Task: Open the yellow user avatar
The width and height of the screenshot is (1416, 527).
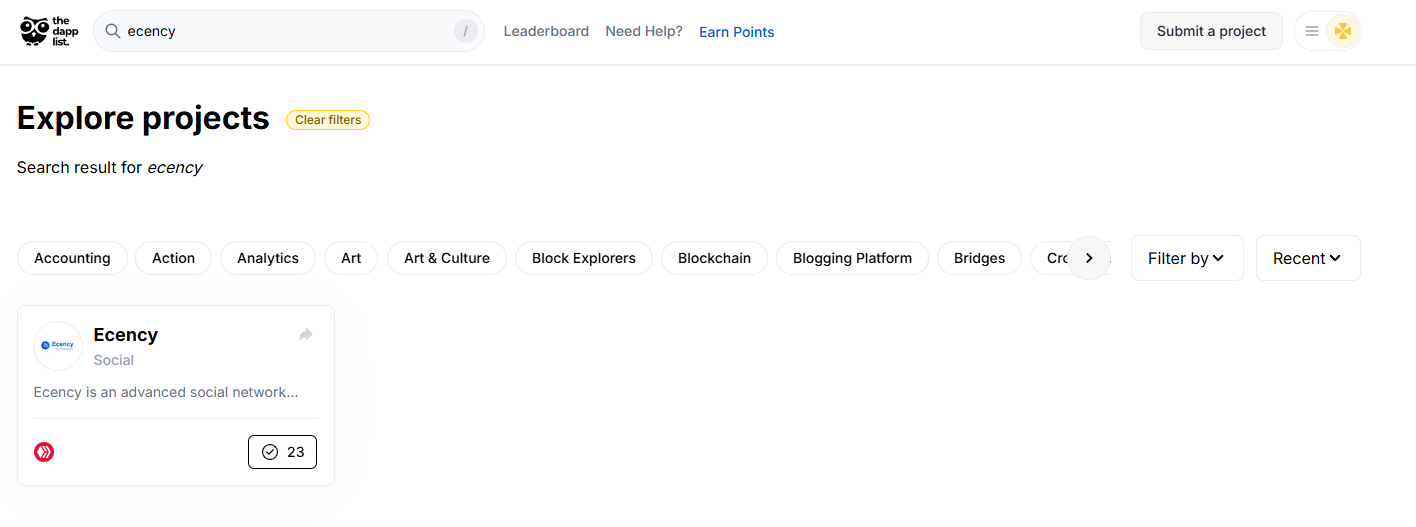Action: [1343, 31]
